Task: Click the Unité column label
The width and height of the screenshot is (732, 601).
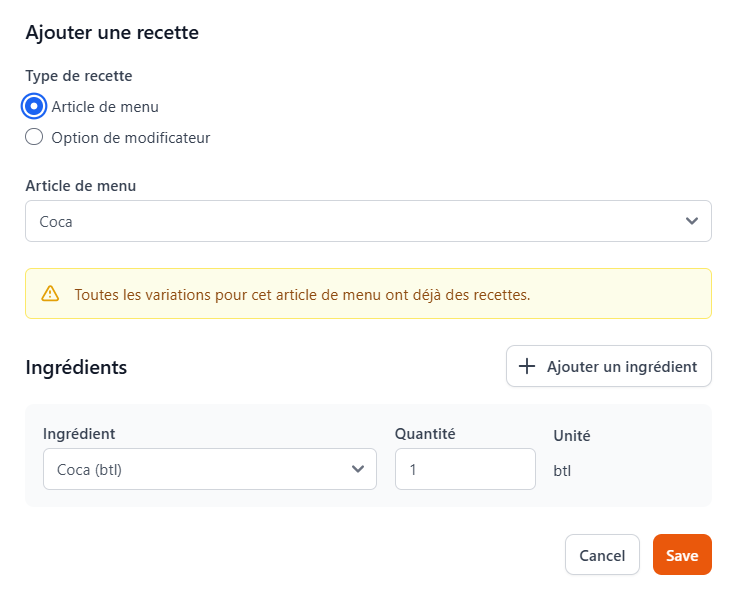Action: coord(572,435)
